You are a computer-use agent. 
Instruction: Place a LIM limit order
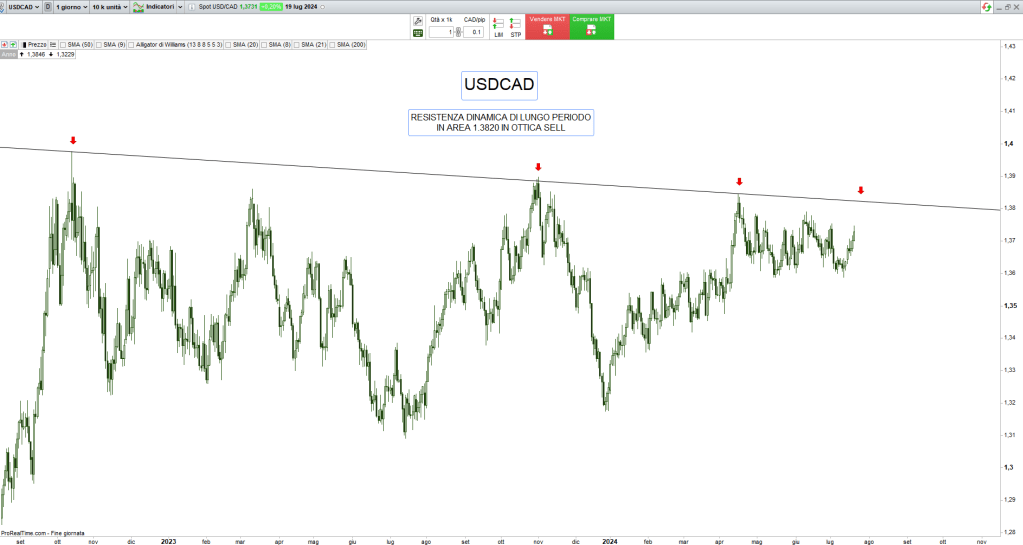pyautogui.click(x=498, y=27)
